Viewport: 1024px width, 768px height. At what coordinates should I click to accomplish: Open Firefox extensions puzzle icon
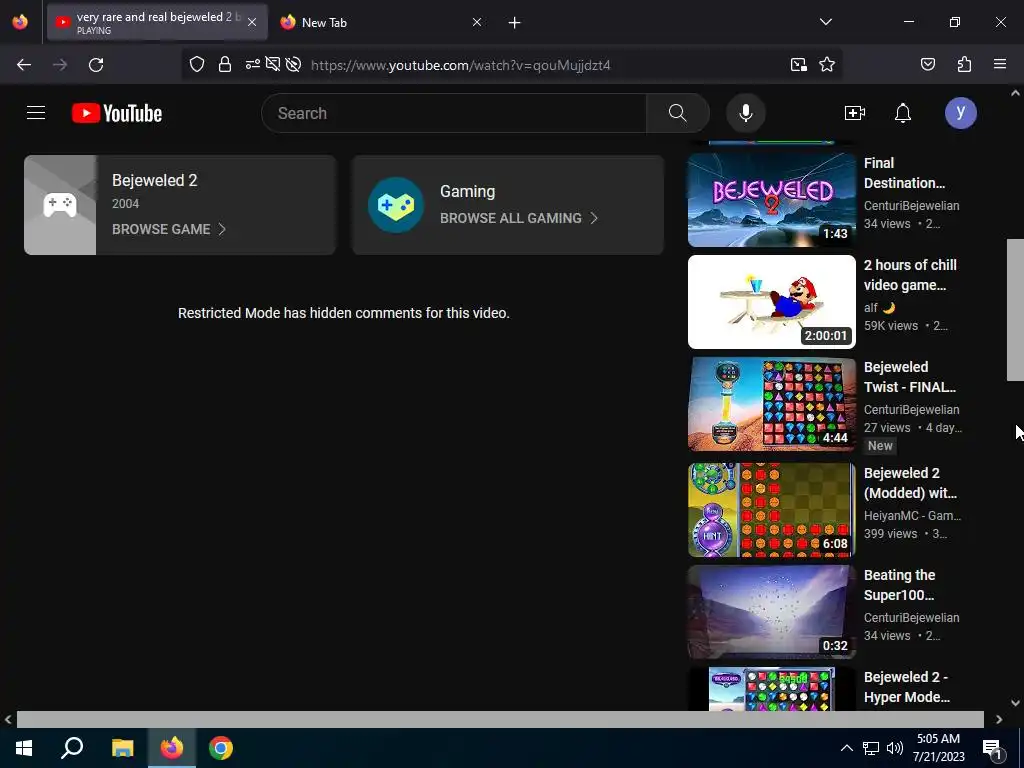(964, 64)
